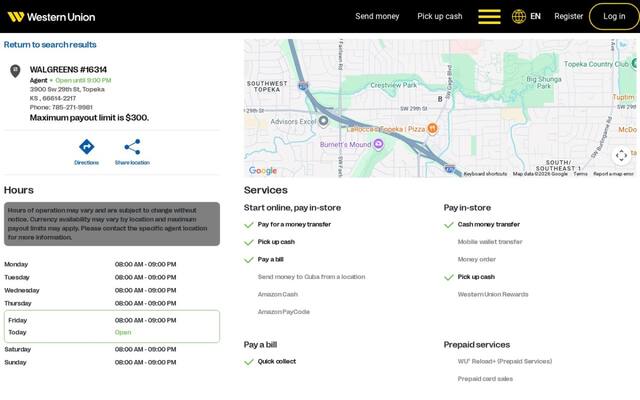640x400 pixels.
Task: Click 'Pick up cash' under Start online
Action: pyautogui.click(x=276, y=242)
